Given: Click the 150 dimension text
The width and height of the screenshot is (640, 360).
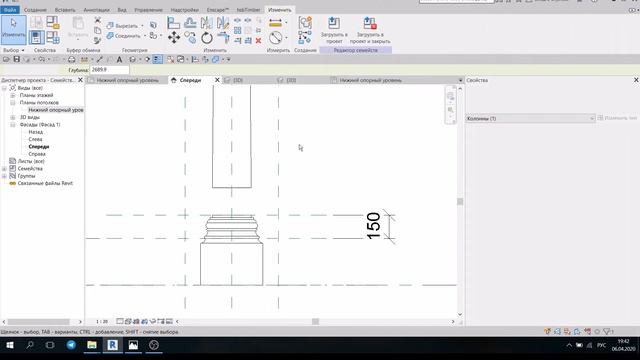Looking at the screenshot, I should coord(373,226).
